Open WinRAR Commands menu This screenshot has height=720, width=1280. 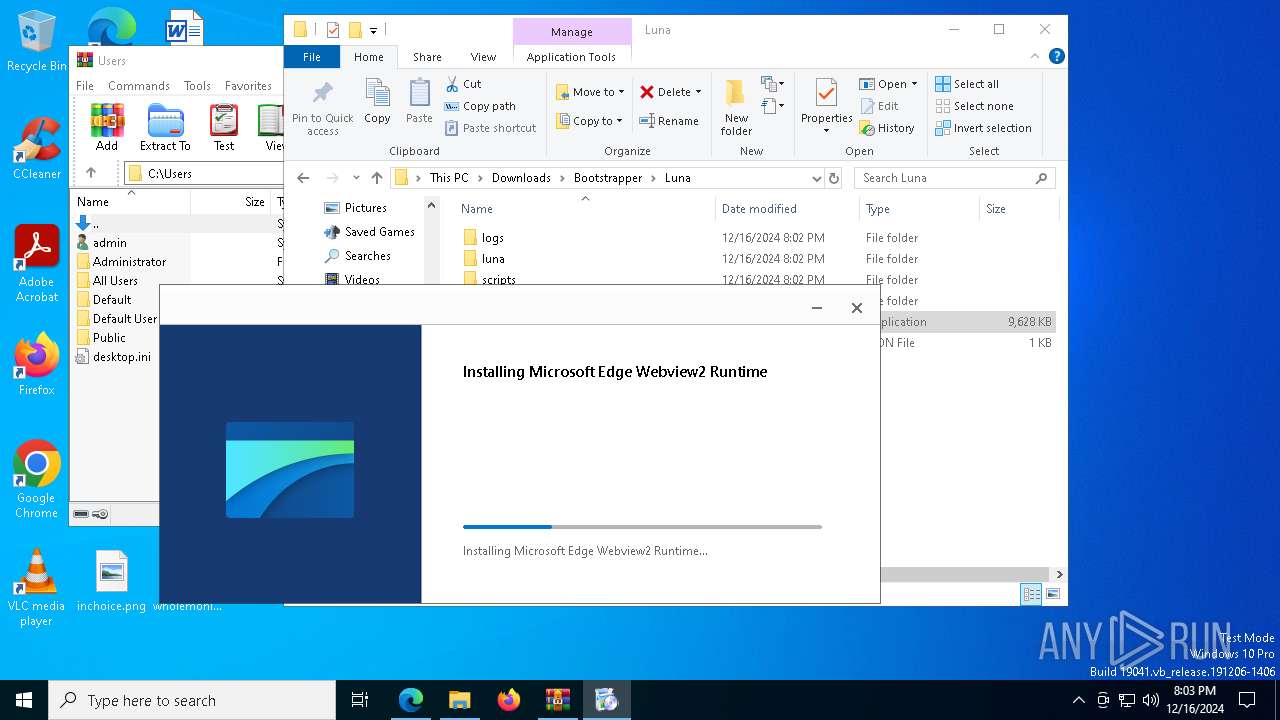139,86
